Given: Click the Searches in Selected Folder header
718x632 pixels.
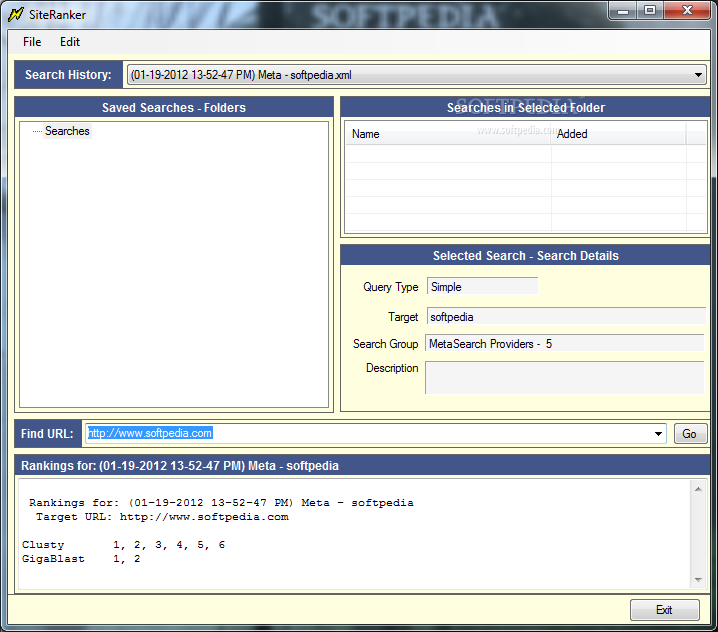Looking at the screenshot, I should click(526, 108).
